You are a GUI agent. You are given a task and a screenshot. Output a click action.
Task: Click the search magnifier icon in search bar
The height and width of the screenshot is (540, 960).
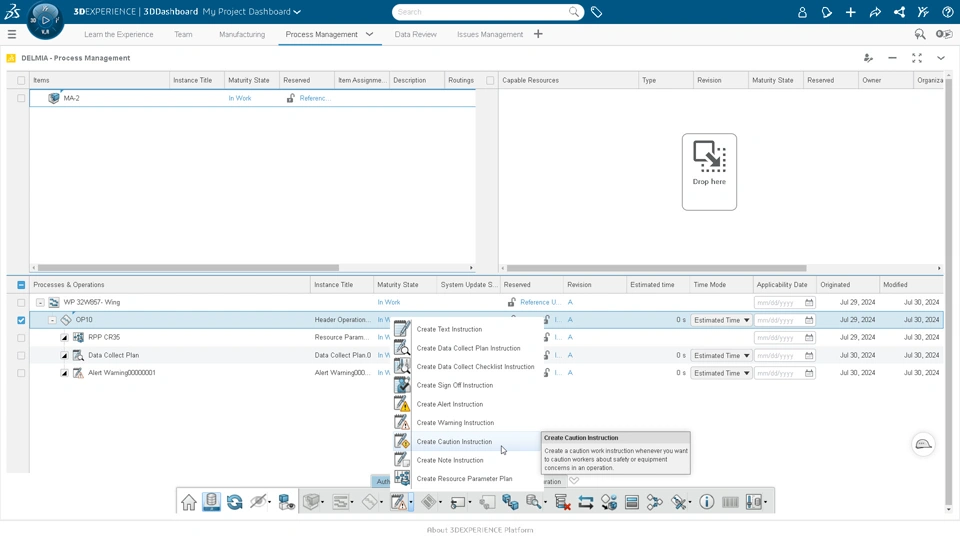[574, 12]
